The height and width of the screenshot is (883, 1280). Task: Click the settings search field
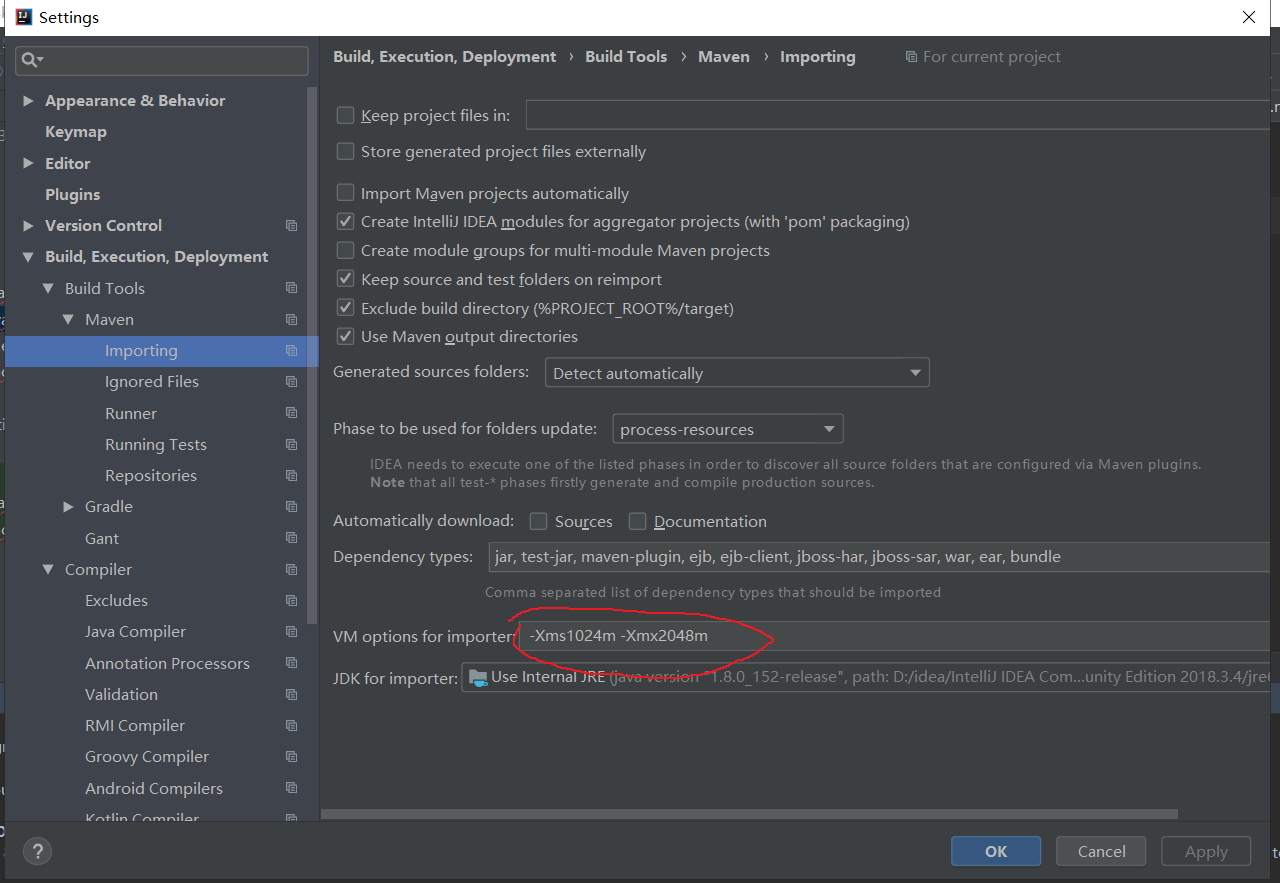tap(162, 61)
